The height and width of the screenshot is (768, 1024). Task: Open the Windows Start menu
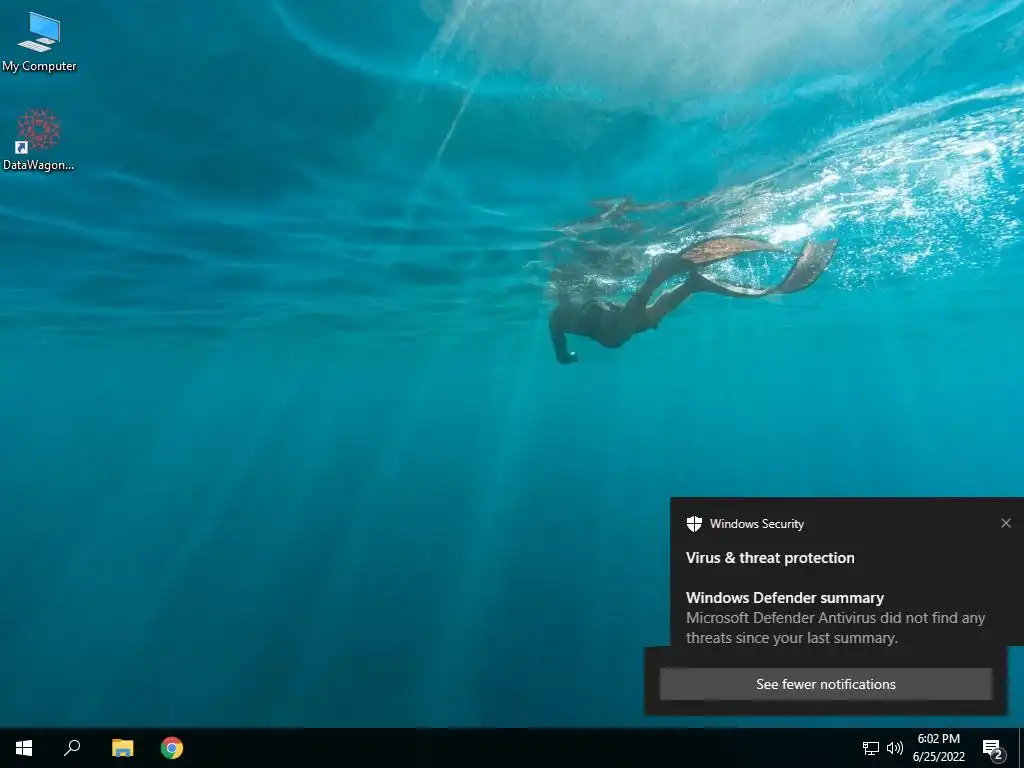coord(24,748)
